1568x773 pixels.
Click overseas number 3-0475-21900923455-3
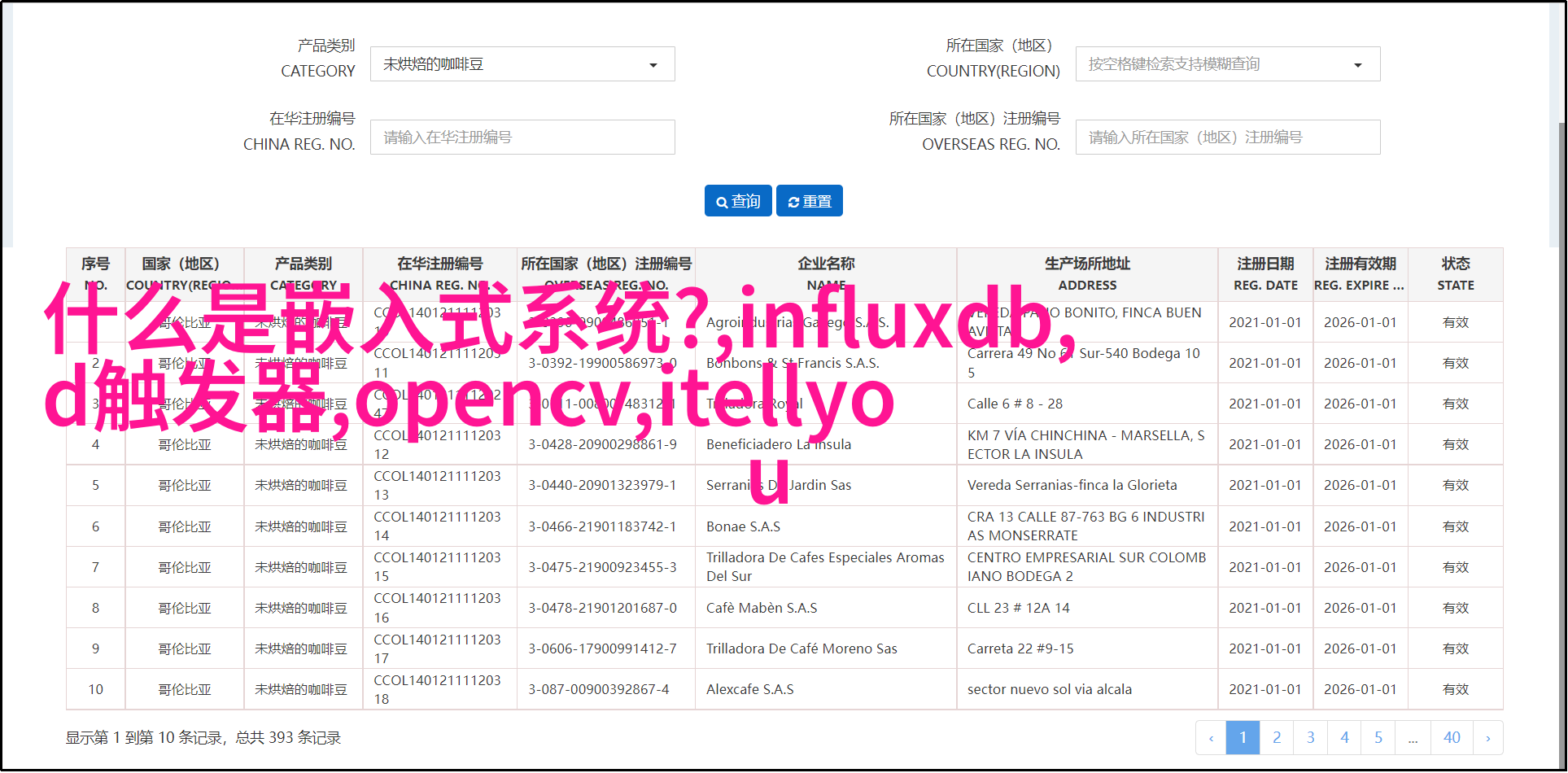click(602, 567)
